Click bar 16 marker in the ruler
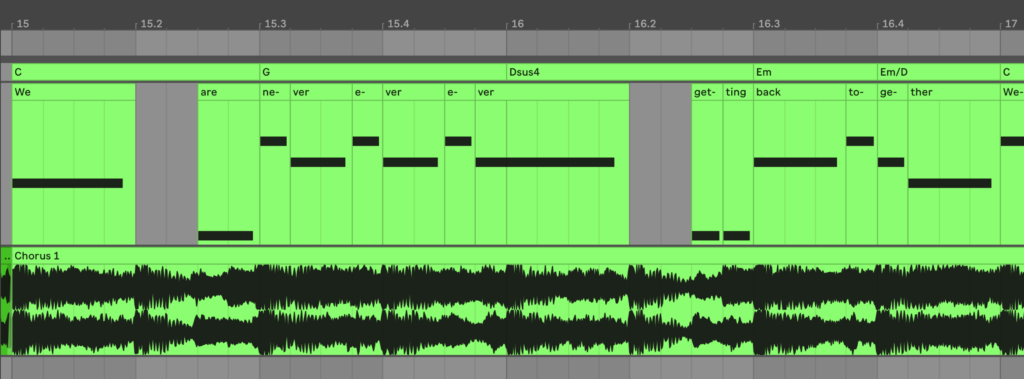 tap(517, 24)
